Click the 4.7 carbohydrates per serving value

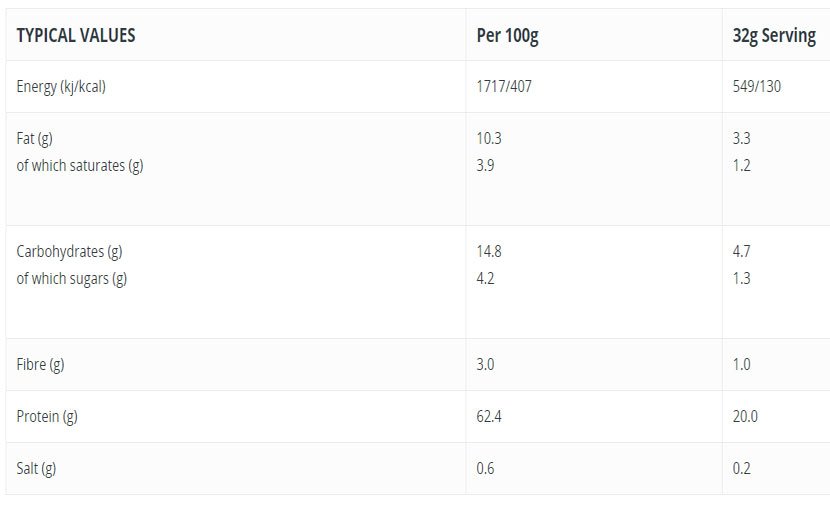pos(741,252)
